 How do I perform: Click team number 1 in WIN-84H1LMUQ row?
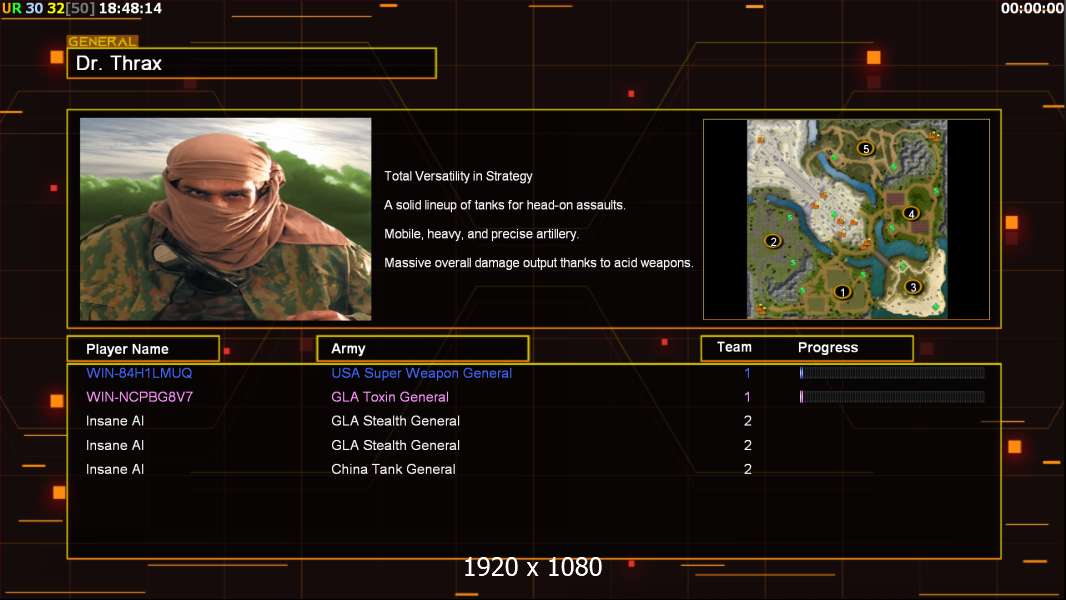click(747, 373)
